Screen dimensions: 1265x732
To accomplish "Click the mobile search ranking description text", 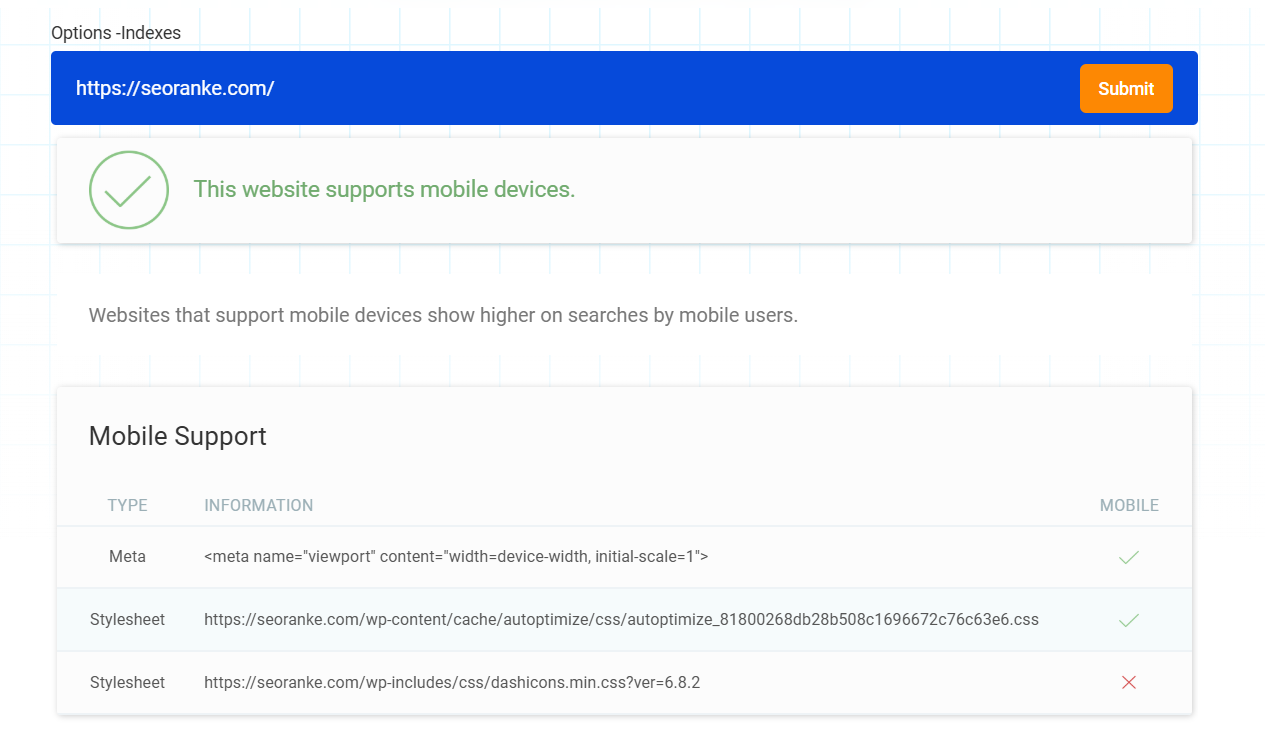I will pyautogui.click(x=443, y=316).
